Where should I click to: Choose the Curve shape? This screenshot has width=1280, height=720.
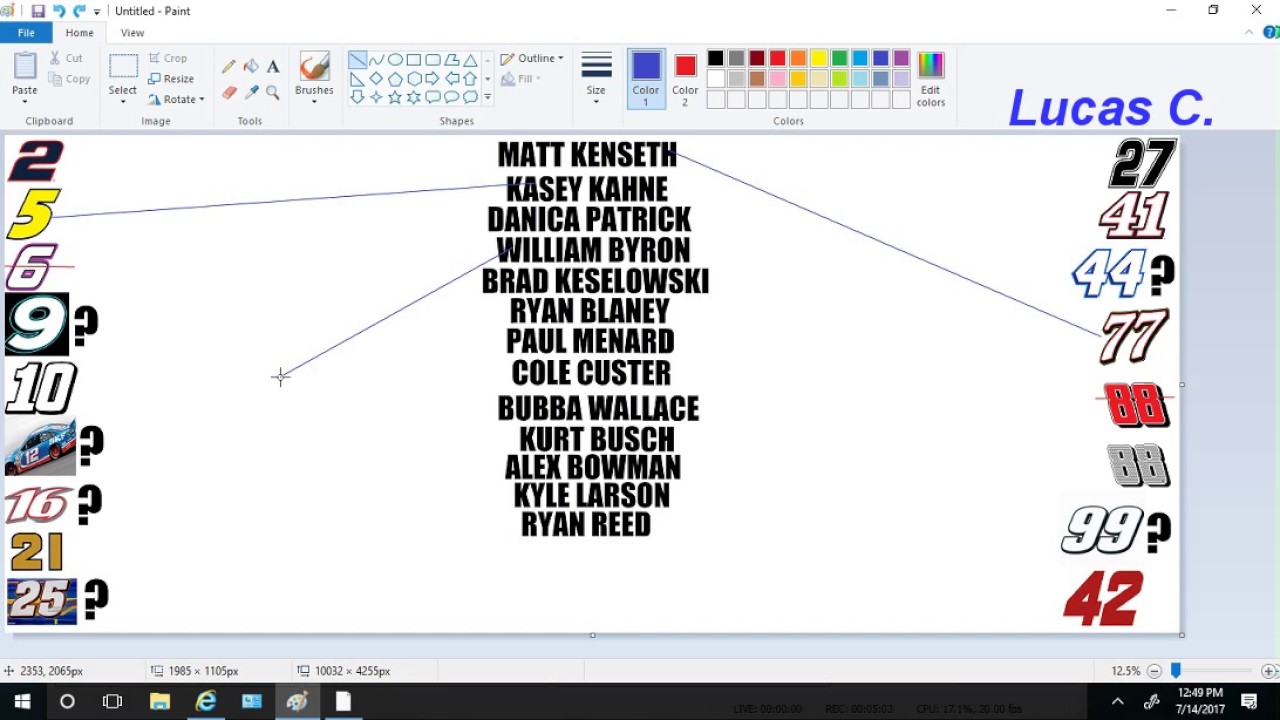pos(376,60)
